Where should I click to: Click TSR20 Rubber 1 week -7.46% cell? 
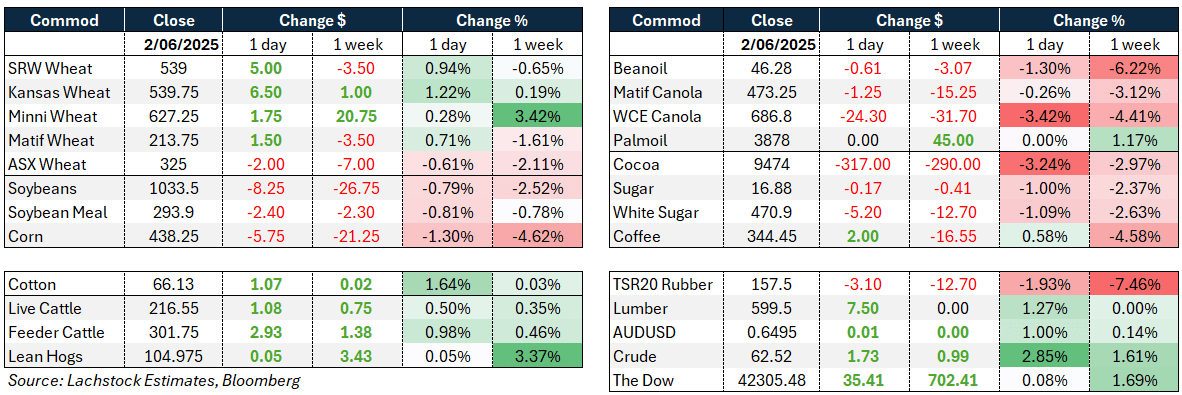click(x=1134, y=285)
